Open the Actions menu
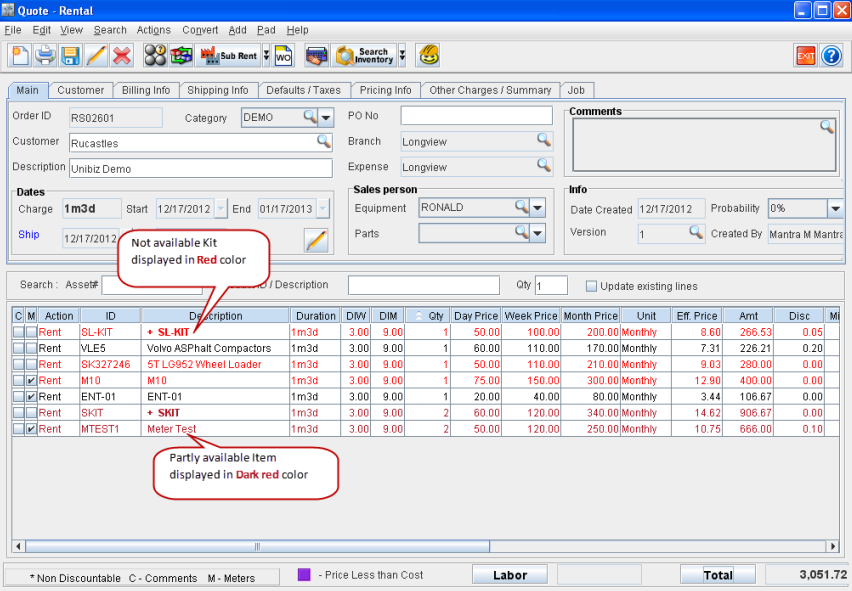852x591 pixels. 153,30
